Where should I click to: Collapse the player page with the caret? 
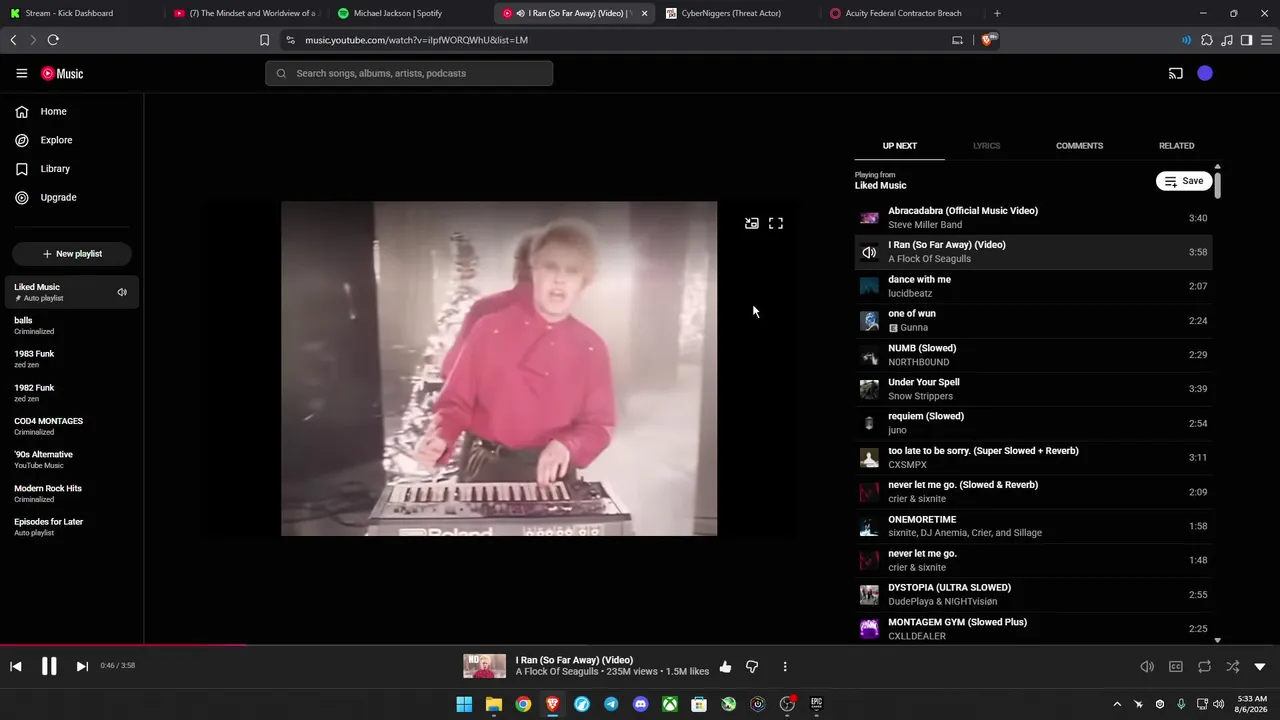1260,667
